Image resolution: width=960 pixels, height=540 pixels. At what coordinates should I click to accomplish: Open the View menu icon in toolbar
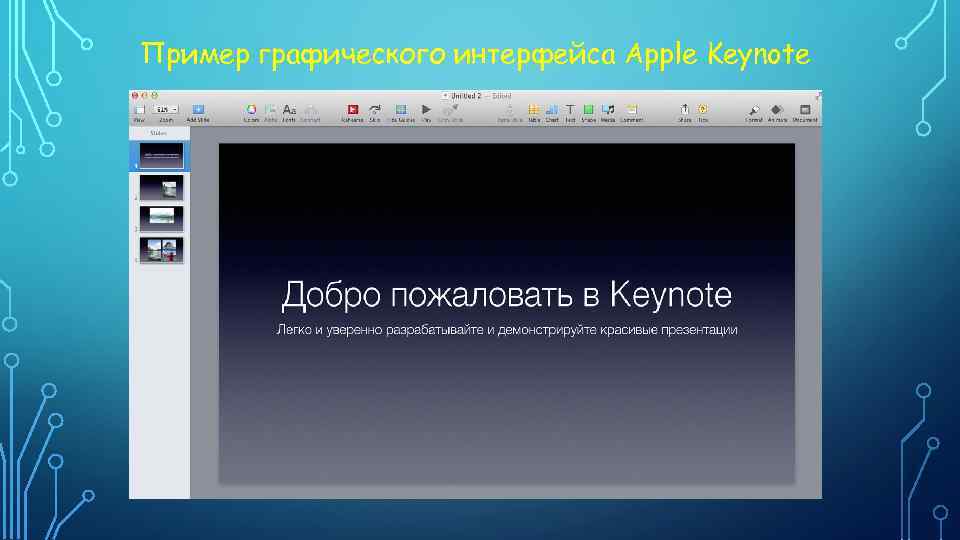[140, 110]
